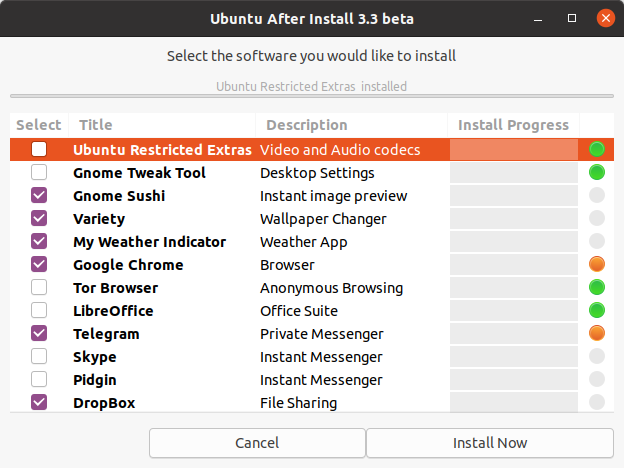Select the Telegram title
This screenshot has height=468, width=624.
point(106,334)
